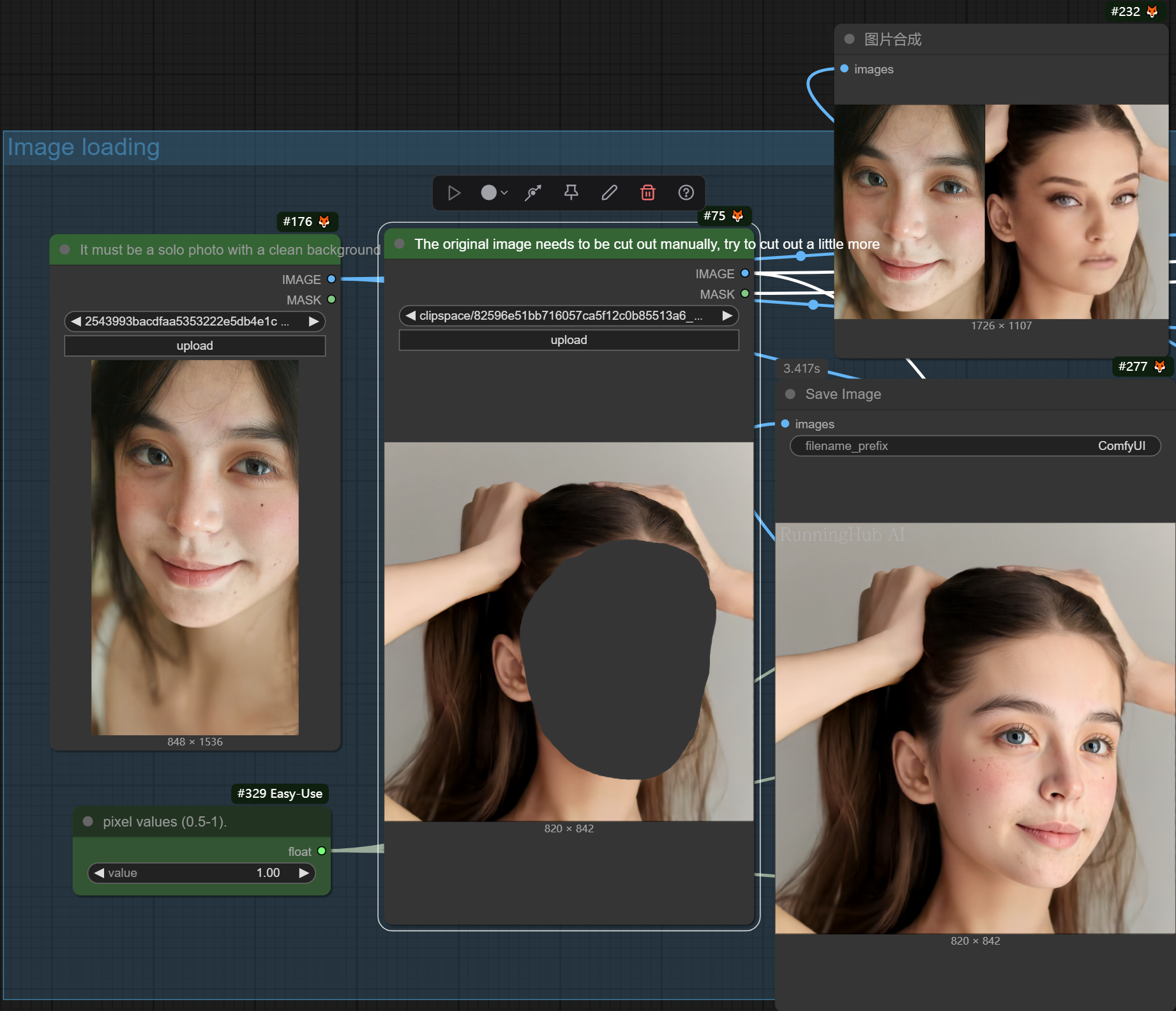The image size is (1176, 1011).
Task: Delete node using red trash icon
Action: coord(648,193)
